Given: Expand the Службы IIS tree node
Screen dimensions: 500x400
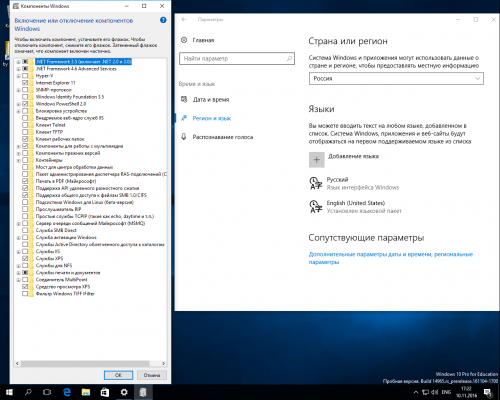Looking at the screenshot, I should (x=18, y=252).
